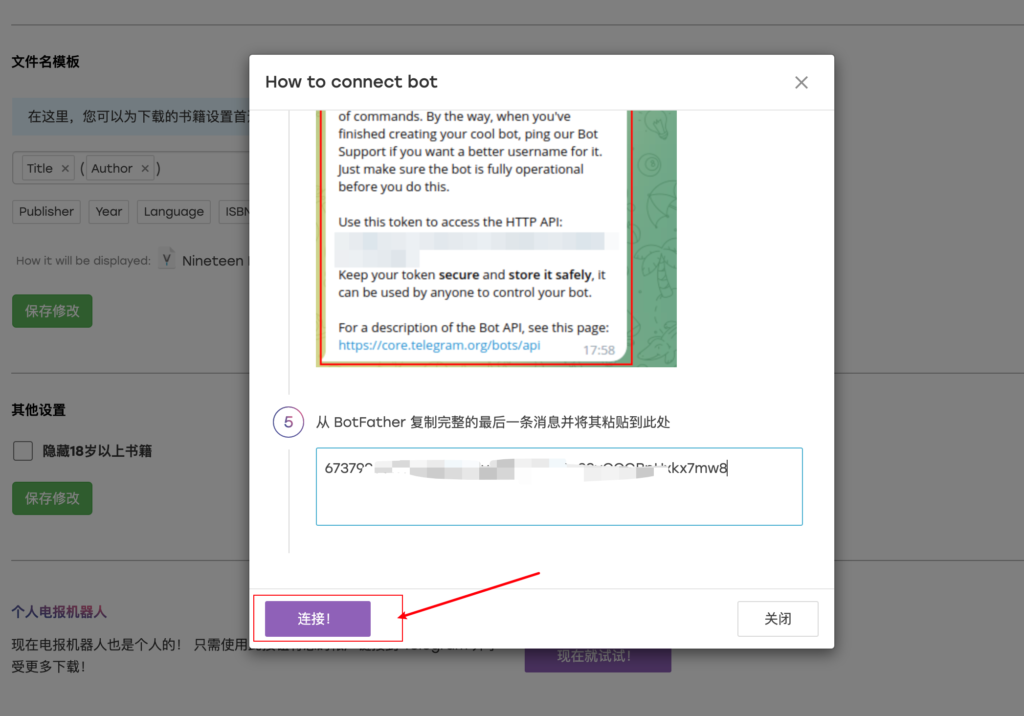1024x716 pixels.
Task: Add the ISBN tag to filename template
Action: [x=236, y=212]
